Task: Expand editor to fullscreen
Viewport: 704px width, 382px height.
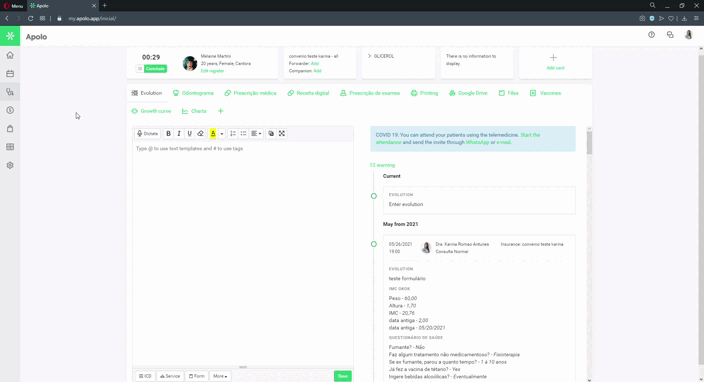Action: coord(282,134)
